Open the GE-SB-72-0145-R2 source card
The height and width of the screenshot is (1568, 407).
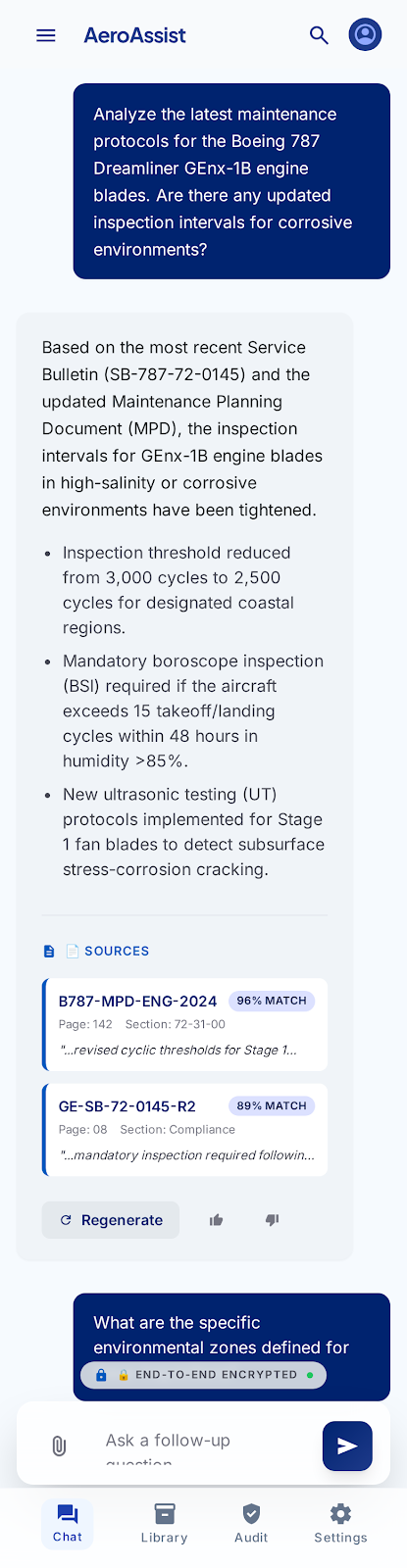185,1129
